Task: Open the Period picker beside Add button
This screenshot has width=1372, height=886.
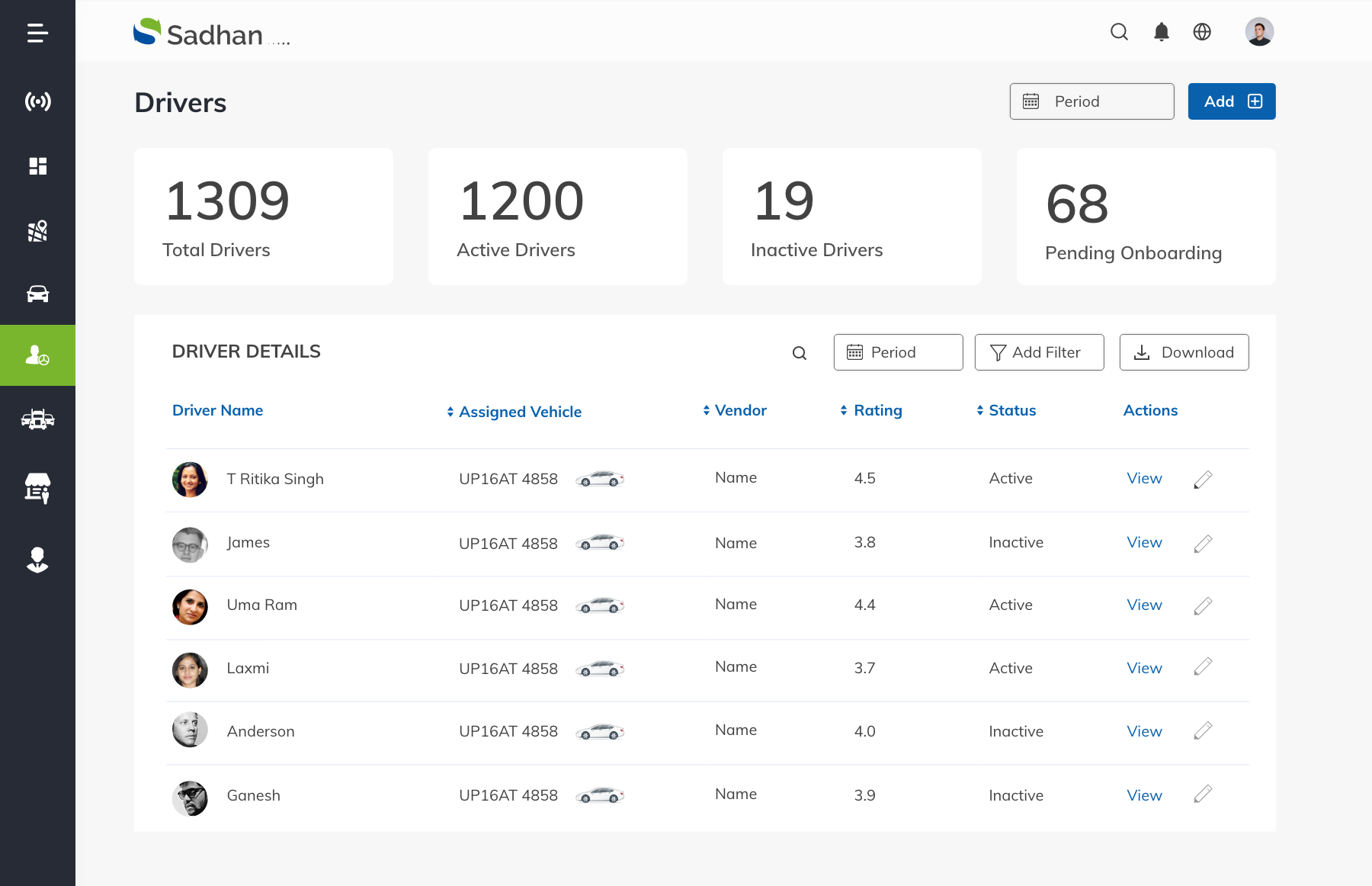Action: click(x=1092, y=101)
